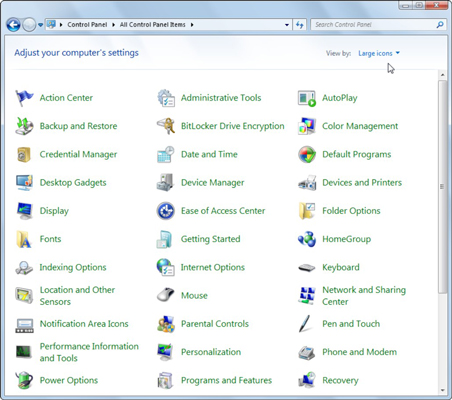Open the Display link text

coord(54,211)
